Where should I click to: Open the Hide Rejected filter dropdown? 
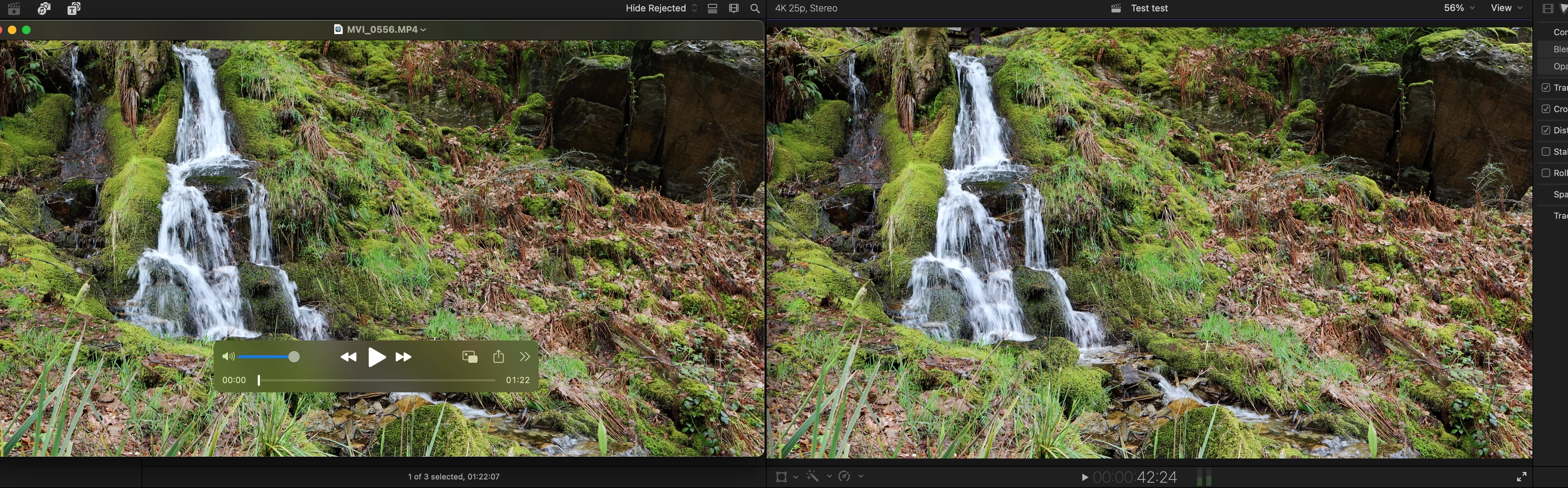[x=661, y=9]
